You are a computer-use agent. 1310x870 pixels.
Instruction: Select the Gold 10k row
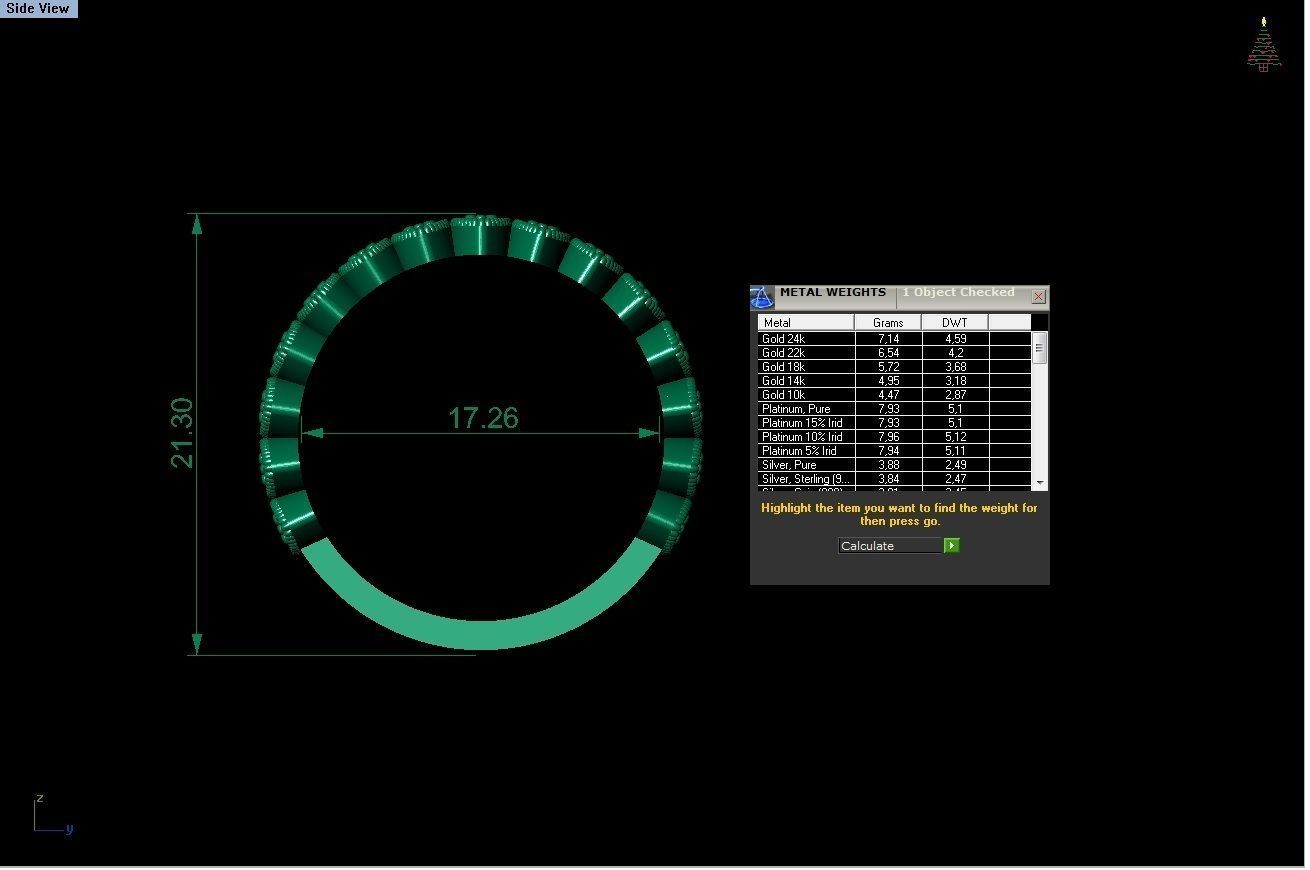(x=894, y=395)
